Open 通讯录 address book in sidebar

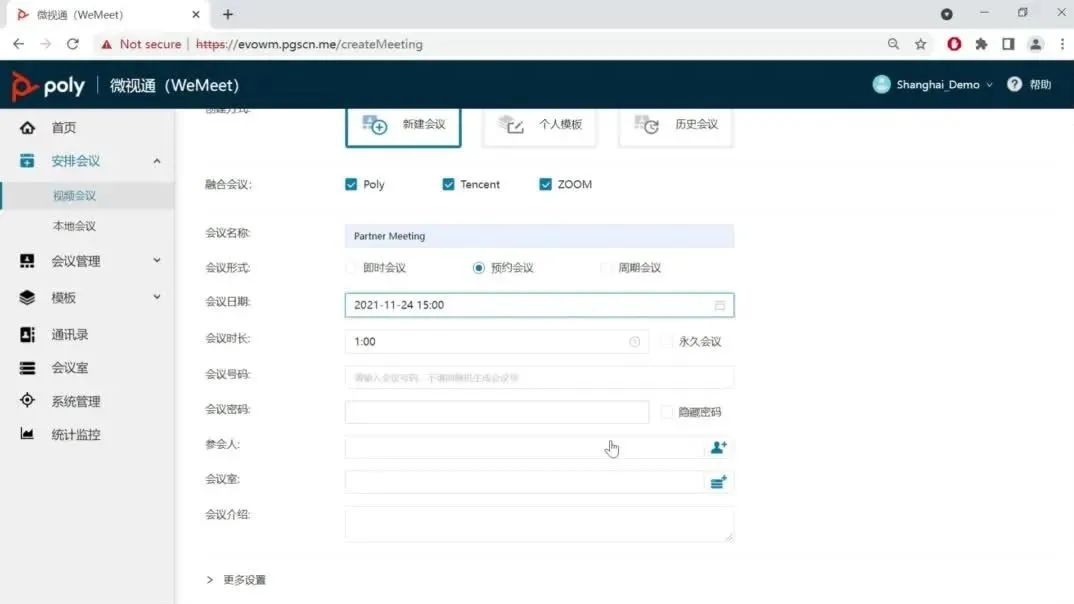[70, 335]
